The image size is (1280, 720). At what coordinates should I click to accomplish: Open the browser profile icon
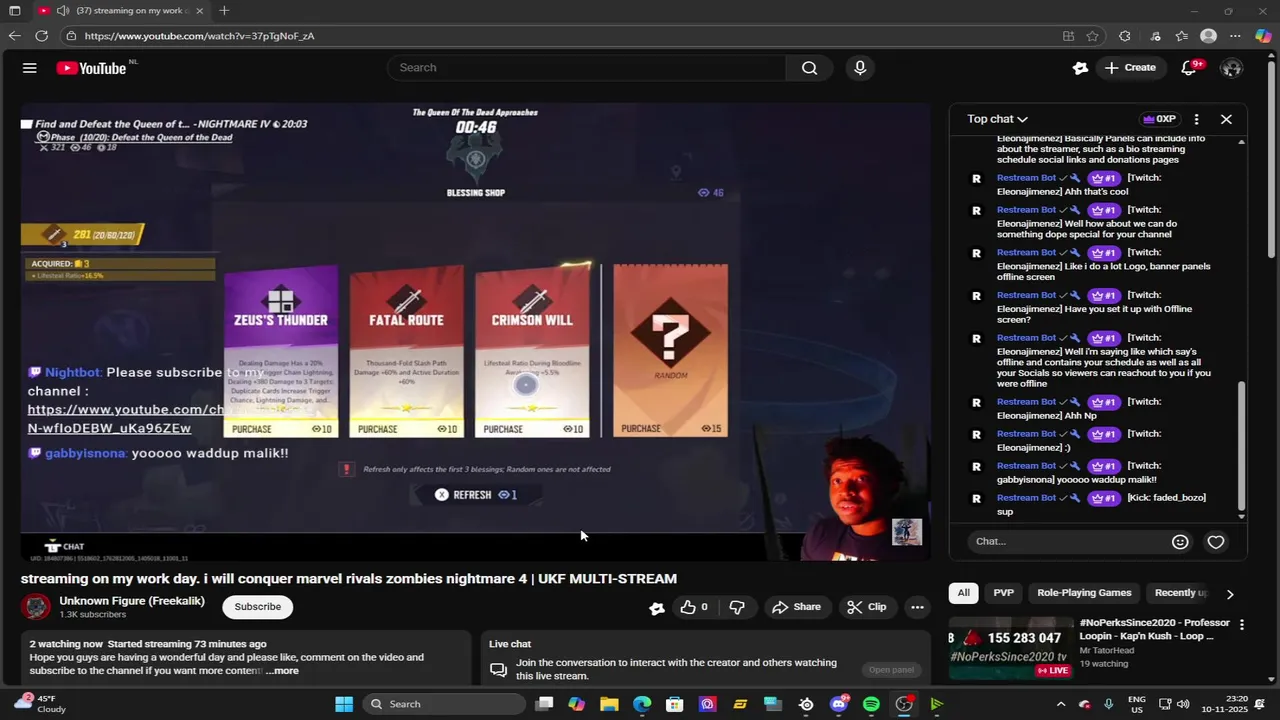pyautogui.click(x=1208, y=36)
